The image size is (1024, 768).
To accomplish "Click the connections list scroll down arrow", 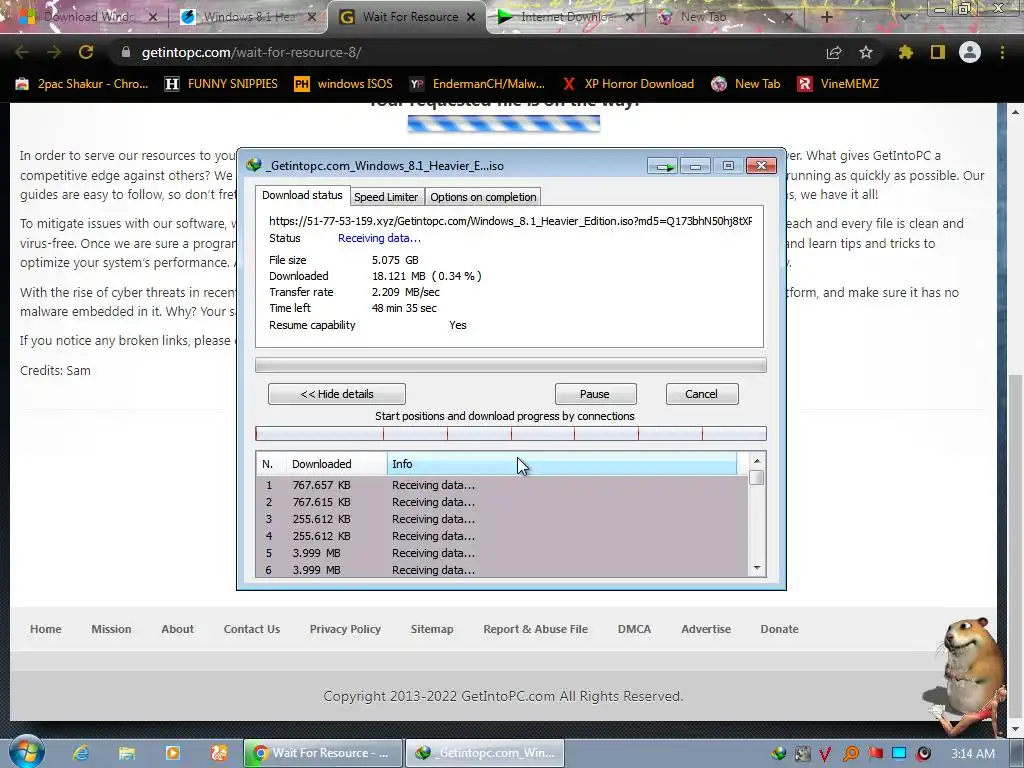I will [x=757, y=568].
